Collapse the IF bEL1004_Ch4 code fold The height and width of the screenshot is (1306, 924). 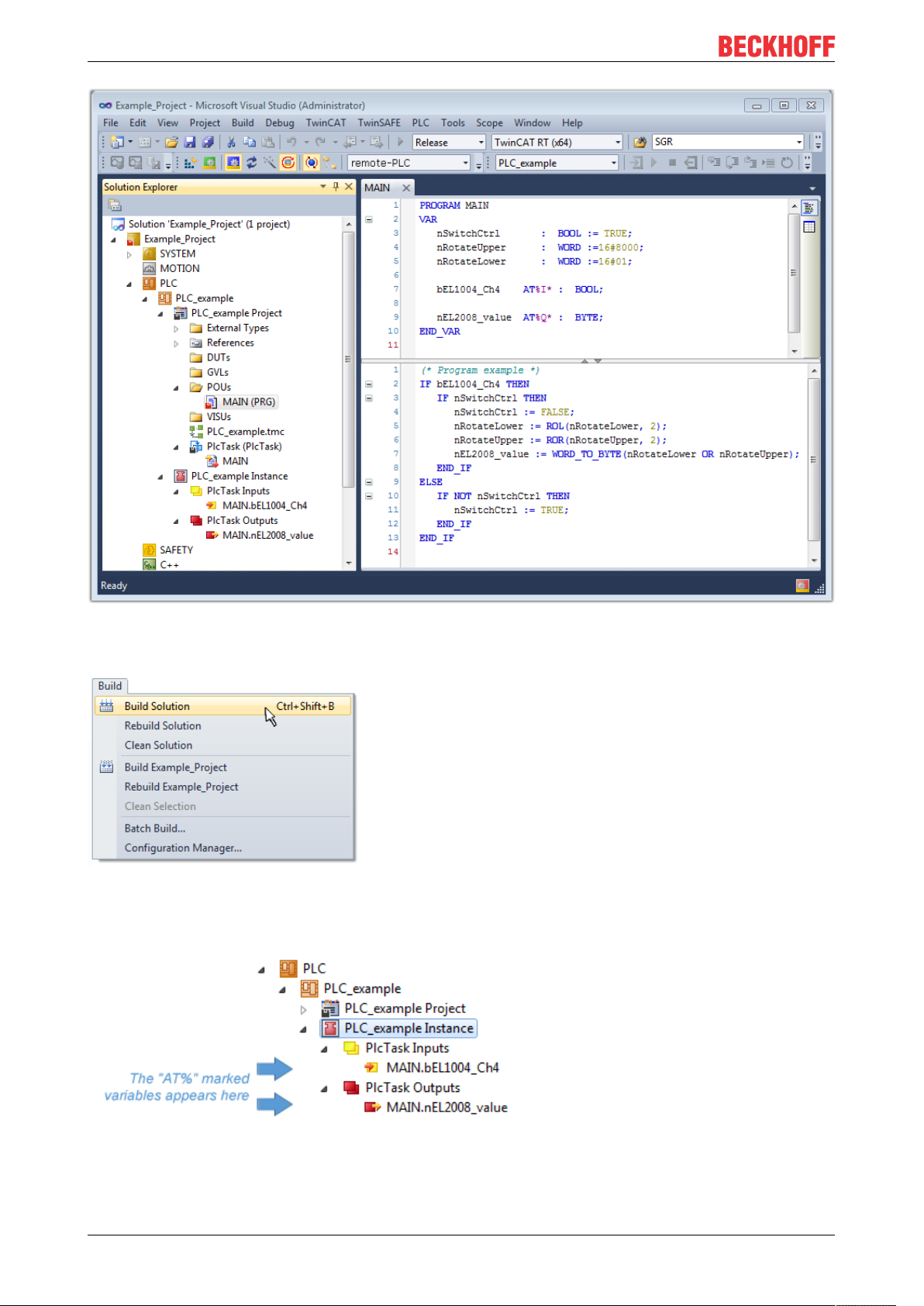pos(369,384)
